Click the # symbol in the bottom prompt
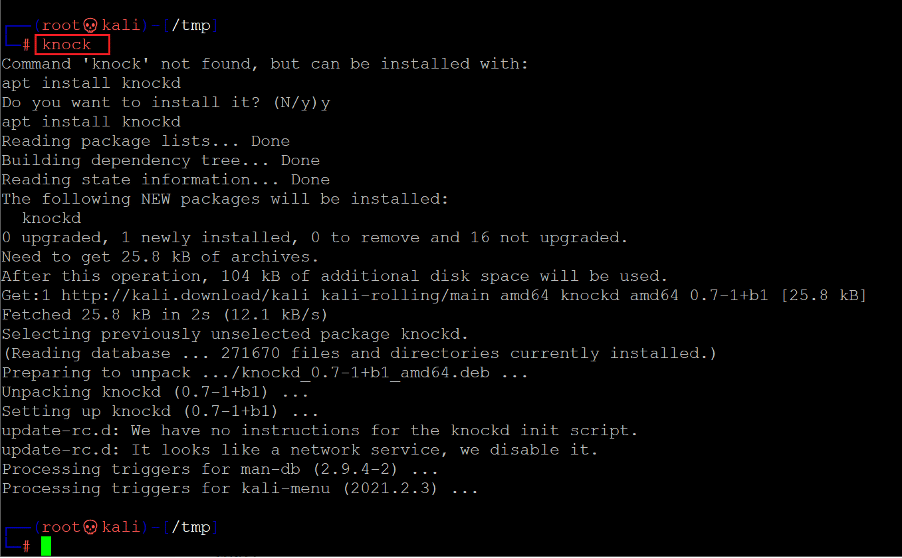The image size is (902, 558). [x=26, y=546]
